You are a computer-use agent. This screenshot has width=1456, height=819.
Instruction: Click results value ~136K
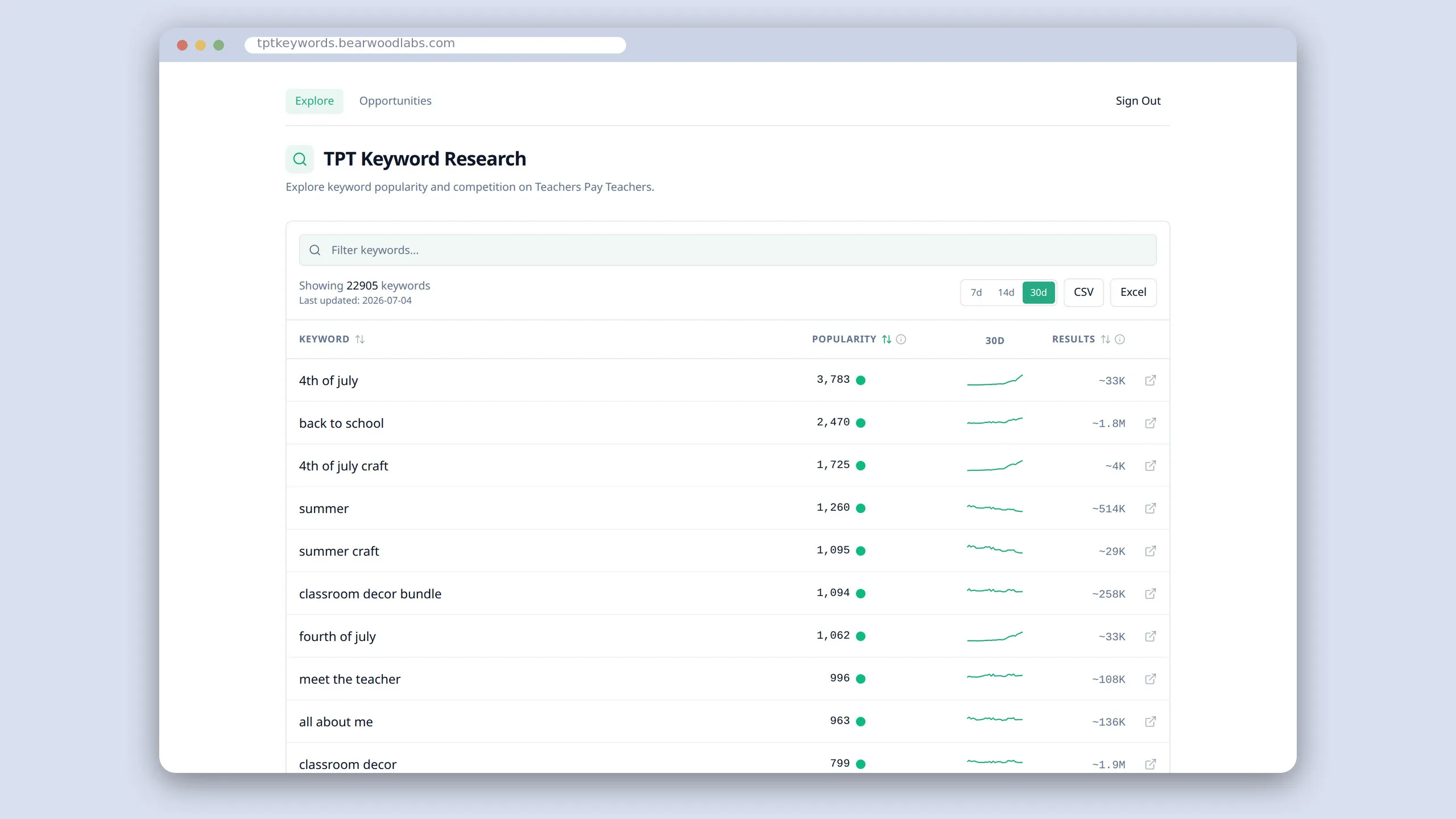(1108, 722)
